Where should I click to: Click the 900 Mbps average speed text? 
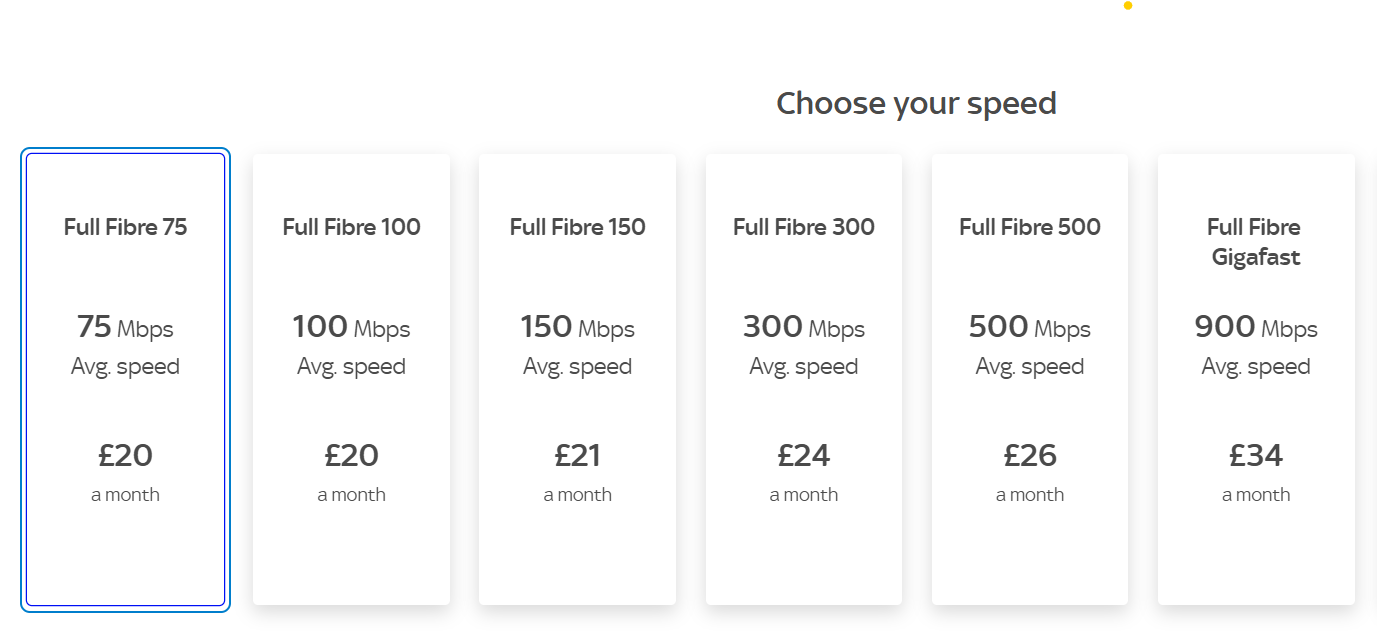tap(1256, 345)
